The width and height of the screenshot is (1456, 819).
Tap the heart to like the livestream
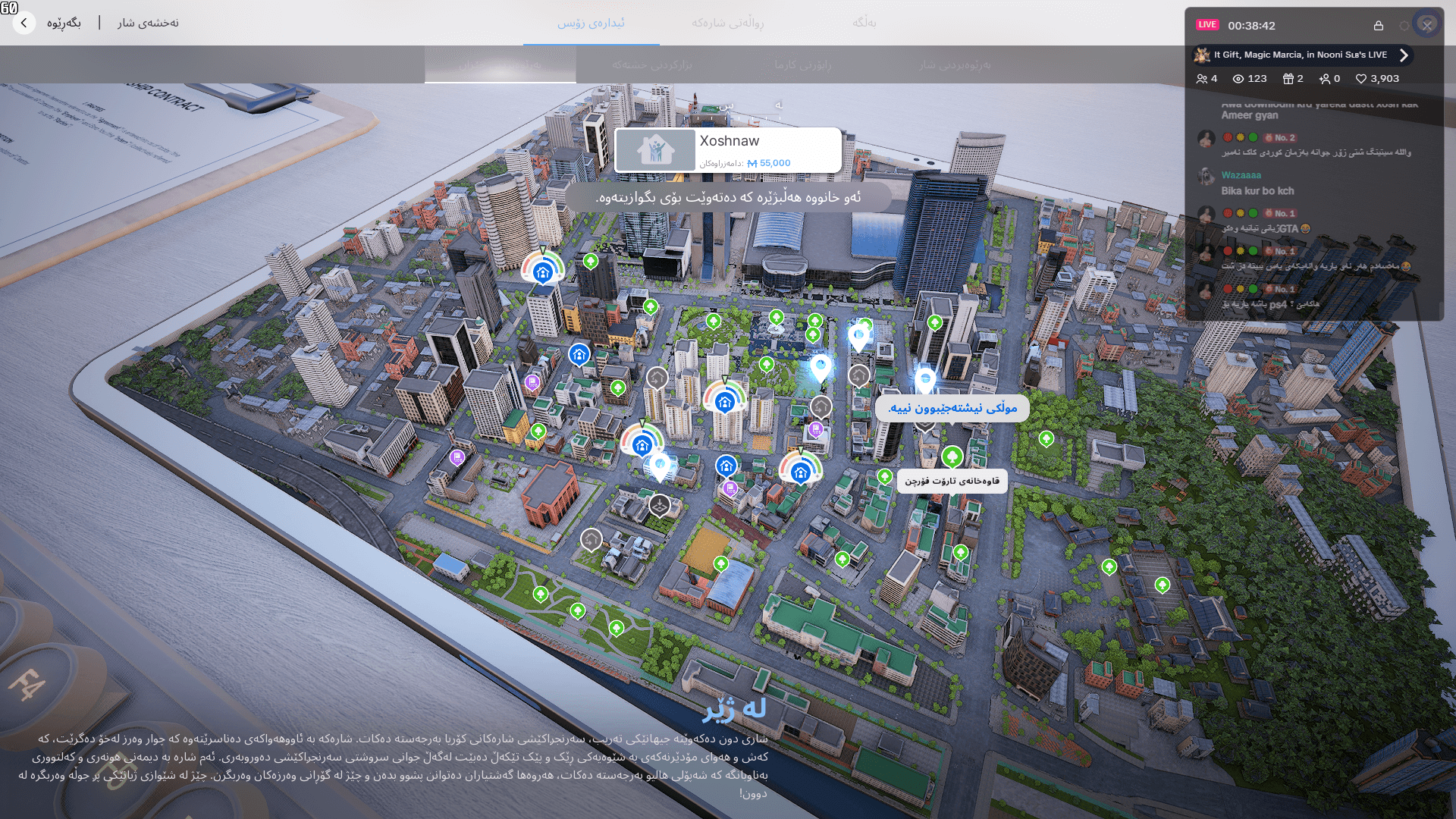coord(1360,78)
